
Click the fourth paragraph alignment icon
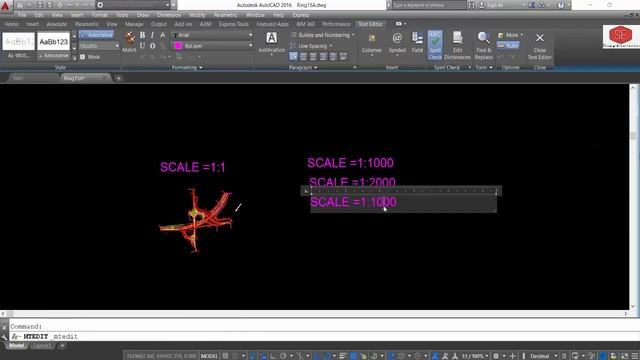323,56
